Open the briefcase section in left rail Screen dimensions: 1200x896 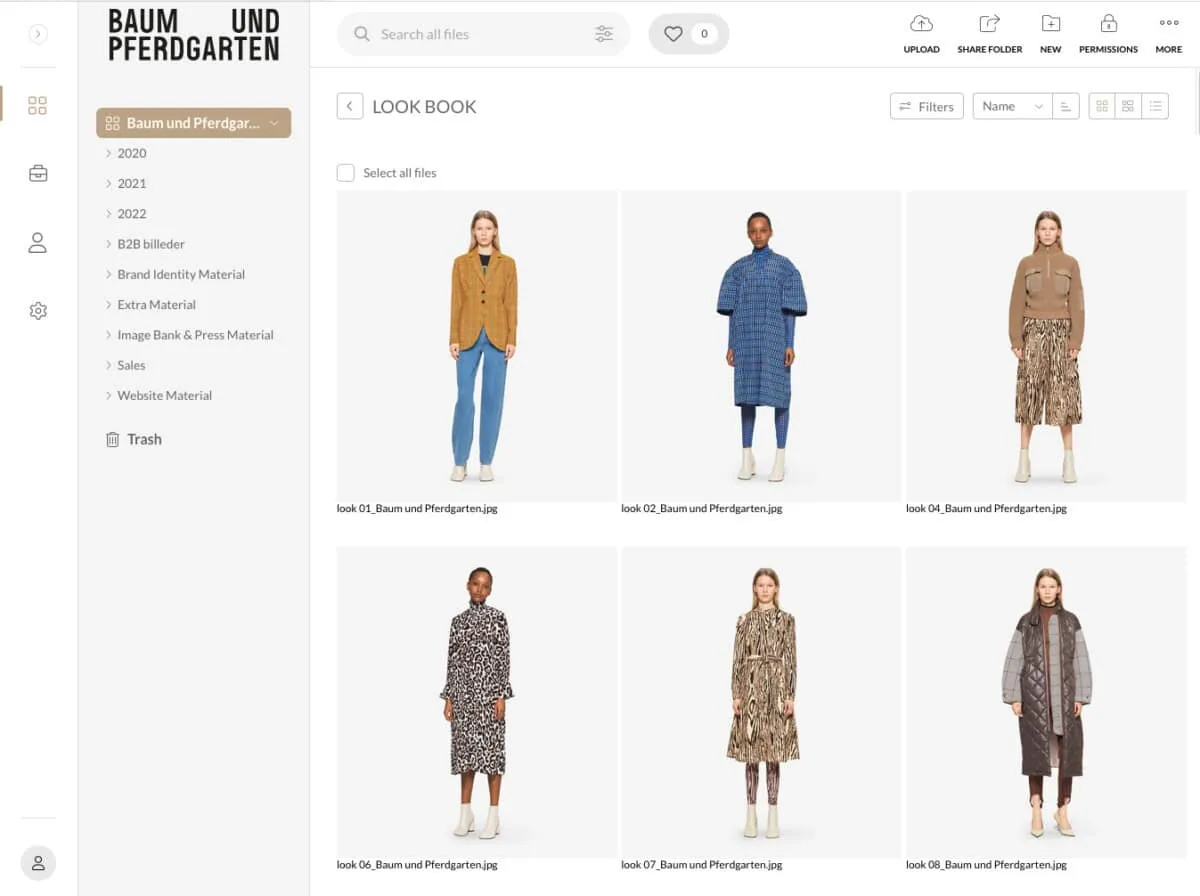pos(37,173)
